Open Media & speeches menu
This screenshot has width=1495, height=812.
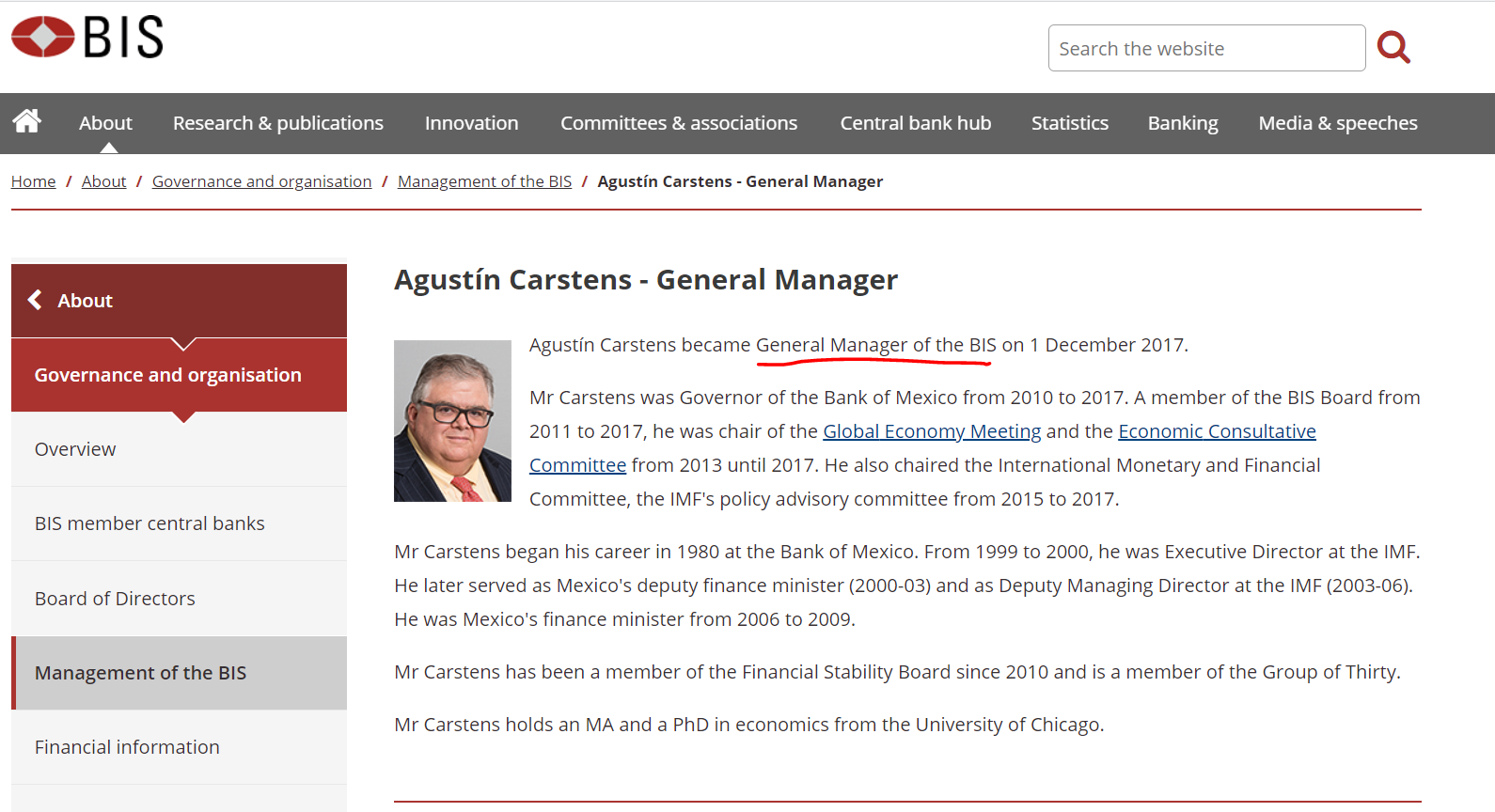tap(1337, 123)
